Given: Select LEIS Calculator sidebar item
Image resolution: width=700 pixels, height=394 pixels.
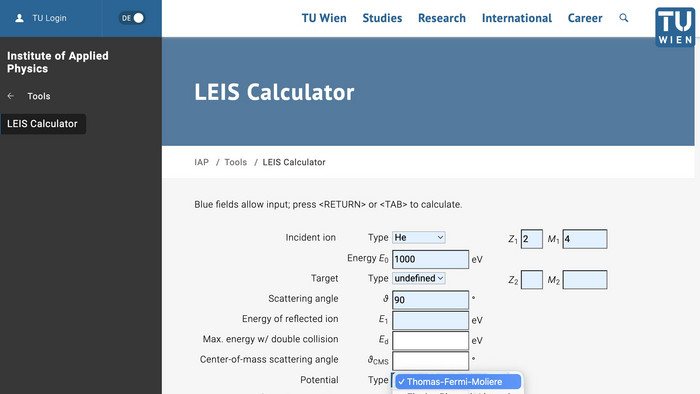Looking at the screenshot, I should [x=43, y=124].
